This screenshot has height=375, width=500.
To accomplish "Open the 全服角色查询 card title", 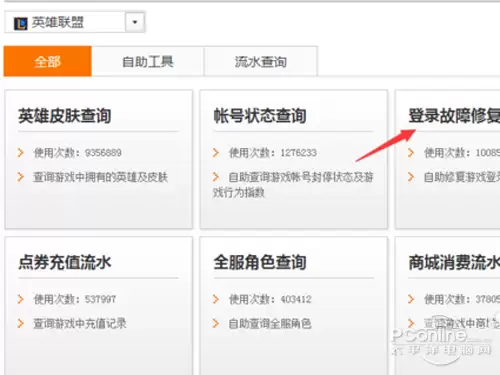I will (260, 262).
